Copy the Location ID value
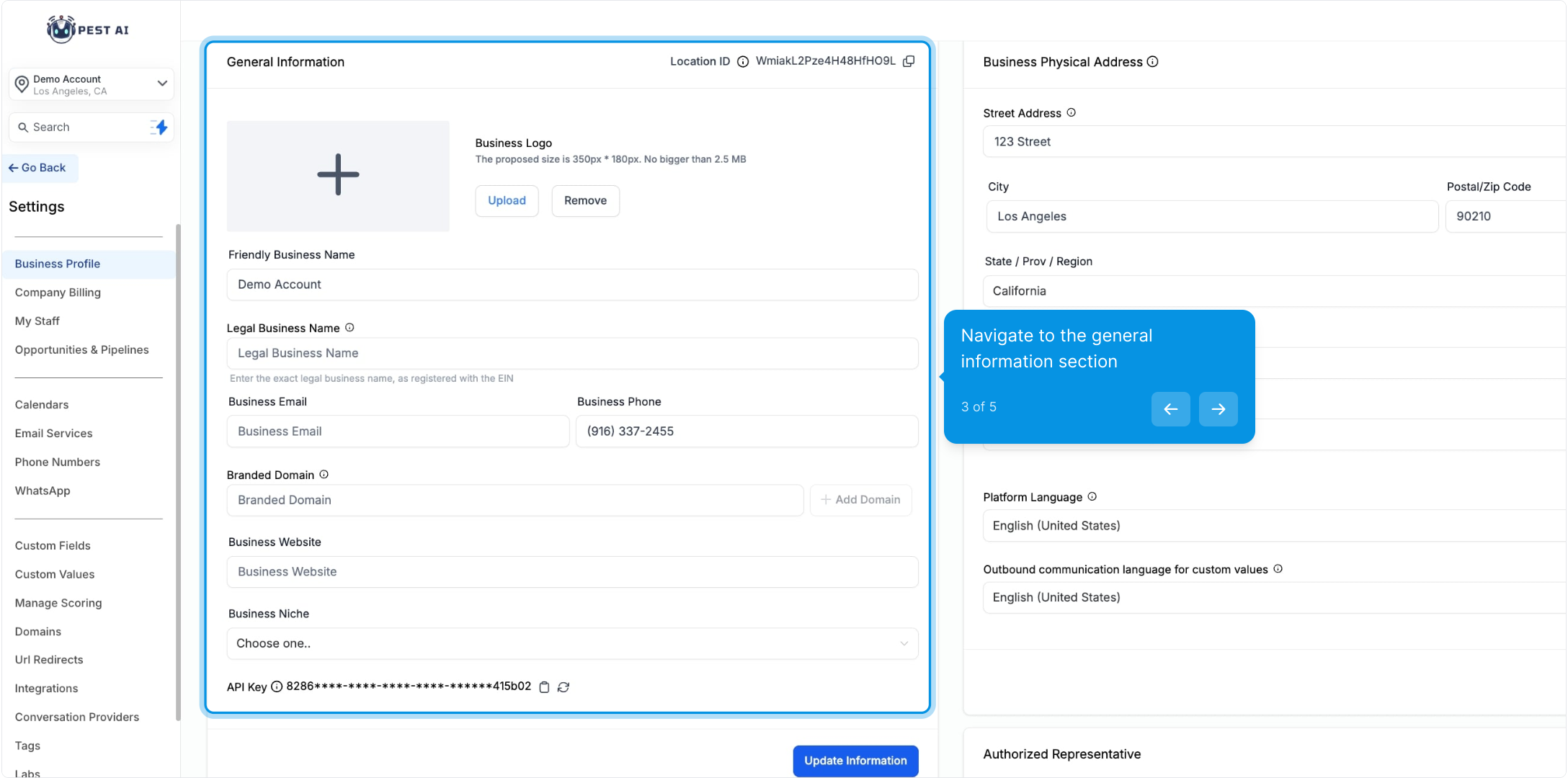Viewport: 1568px width, 778px height. (x=909, y=61)
